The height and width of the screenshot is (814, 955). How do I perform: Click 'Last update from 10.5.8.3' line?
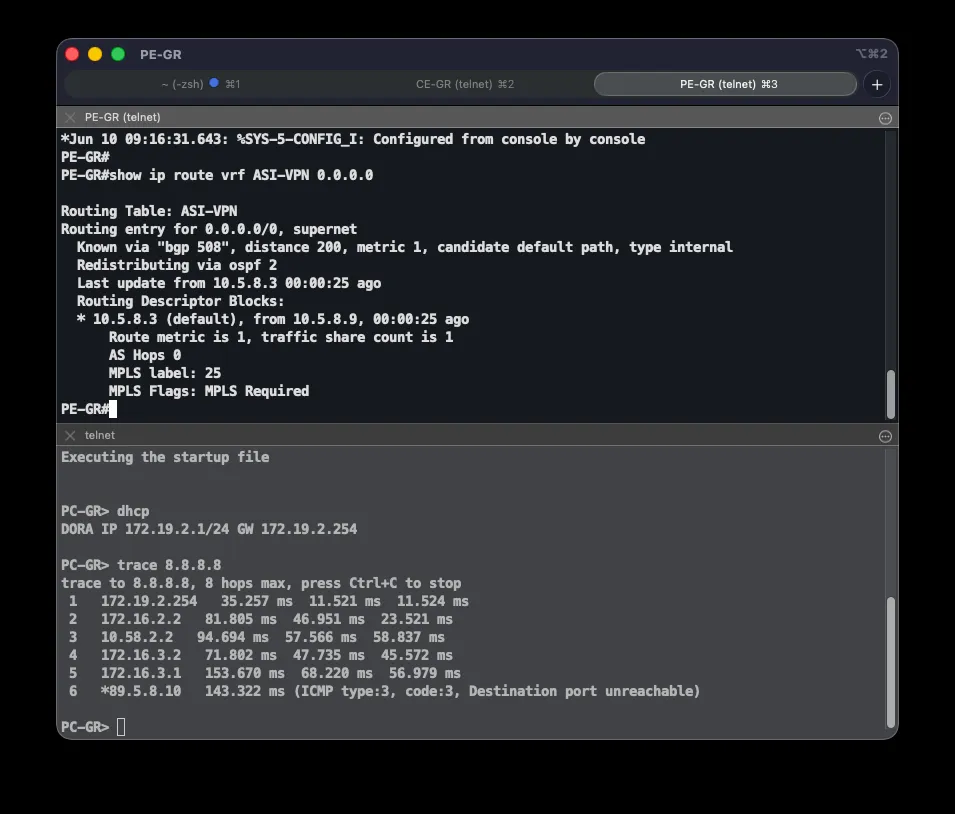(229, 283)
